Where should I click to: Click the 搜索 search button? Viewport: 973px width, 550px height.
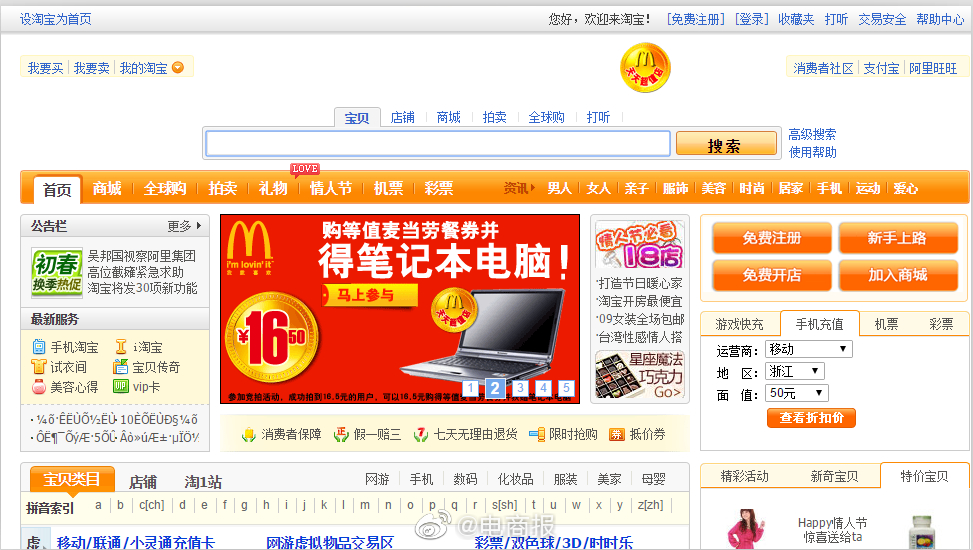(726, 143)
